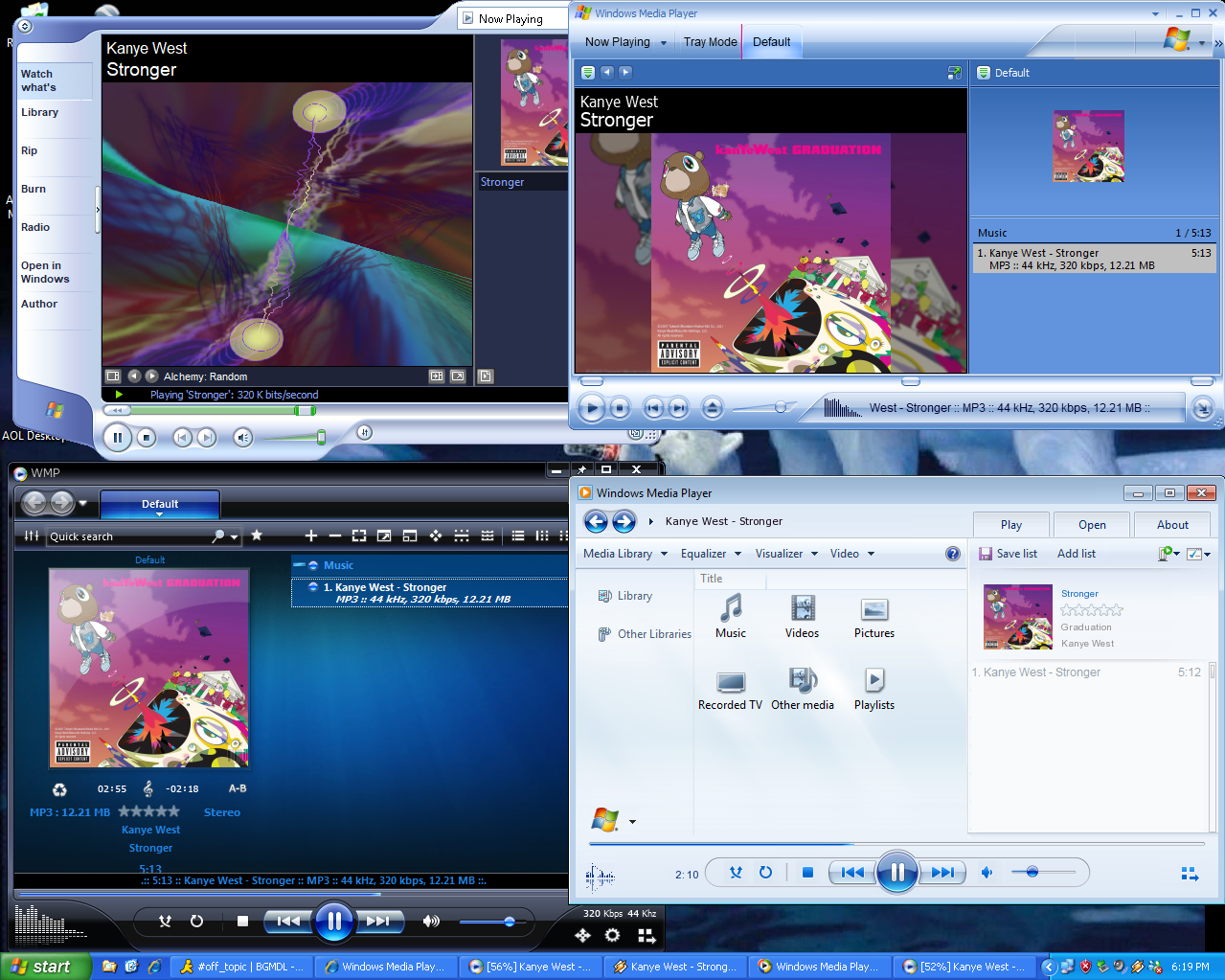Viewport: 1225px width, 980px height.
Task: Open the Videos category icon
Action: [802, 616]
